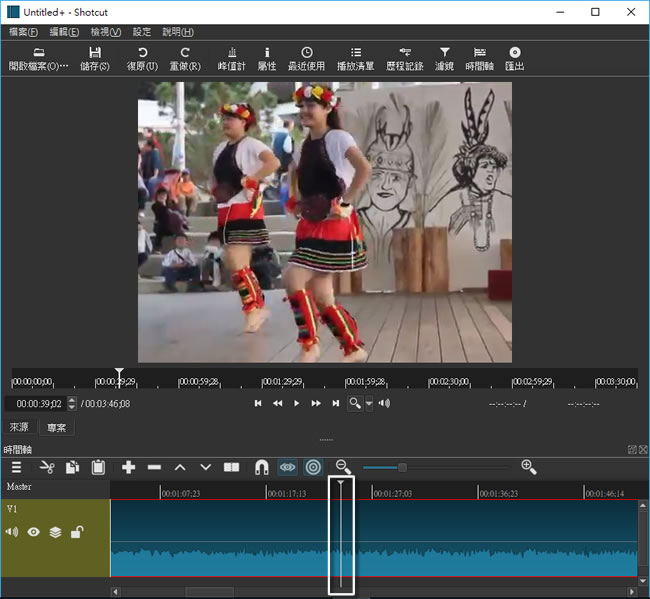Show the 歷程記錄 history panel
The width and height of the screenshot is (650, 599).
[x=405, y=58]
